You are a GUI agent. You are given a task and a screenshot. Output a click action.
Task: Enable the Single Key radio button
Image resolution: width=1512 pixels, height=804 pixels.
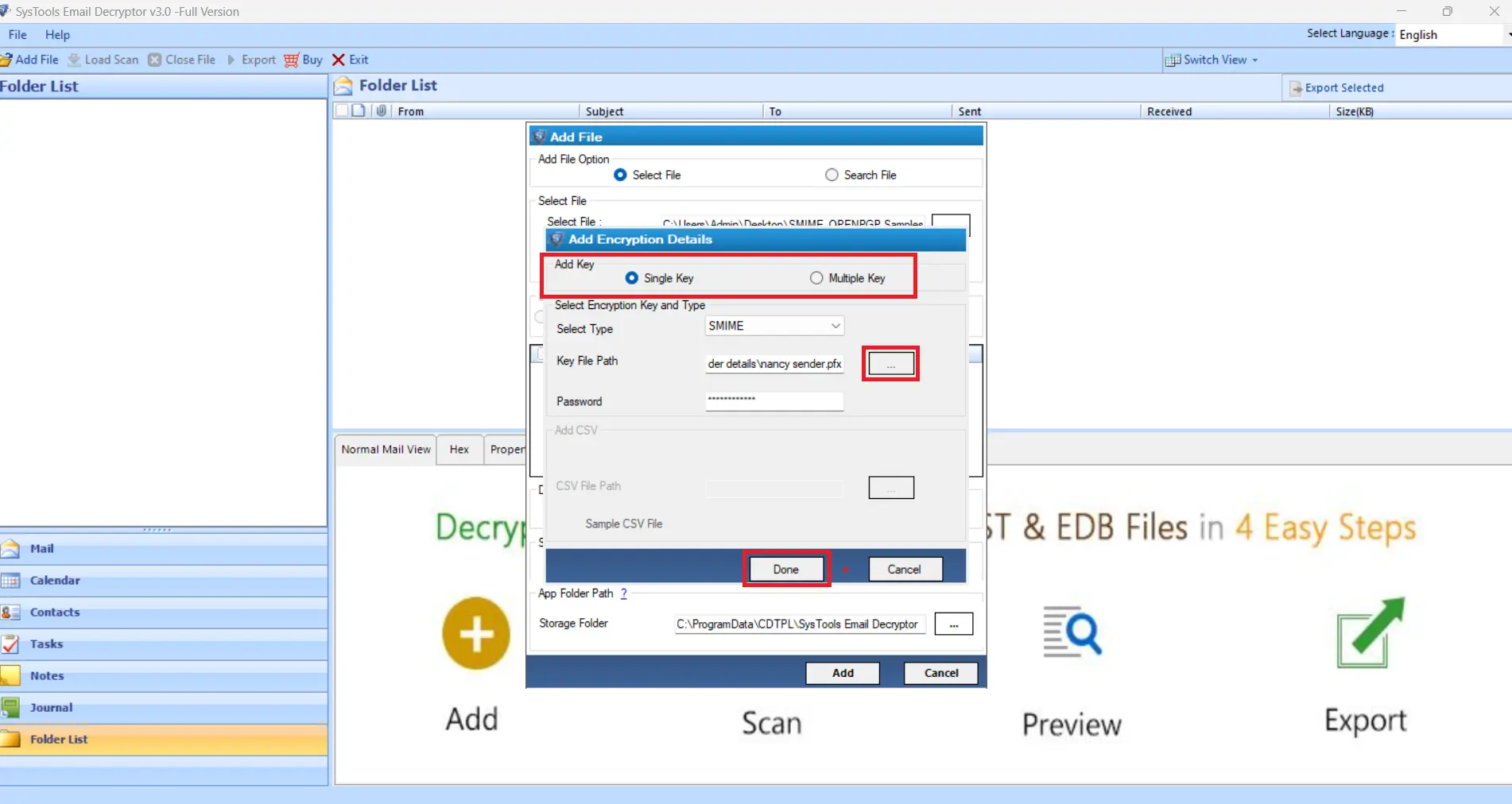pos(632,278)
